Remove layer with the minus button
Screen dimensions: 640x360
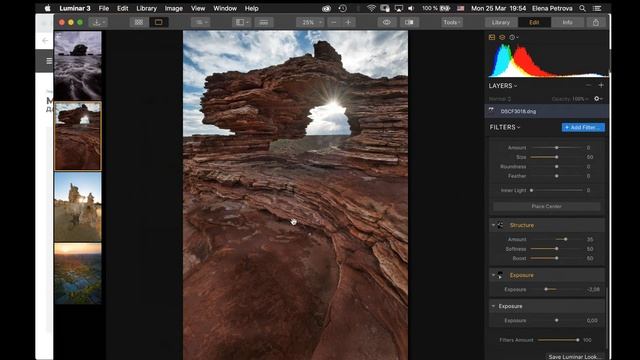click(588, 85)
